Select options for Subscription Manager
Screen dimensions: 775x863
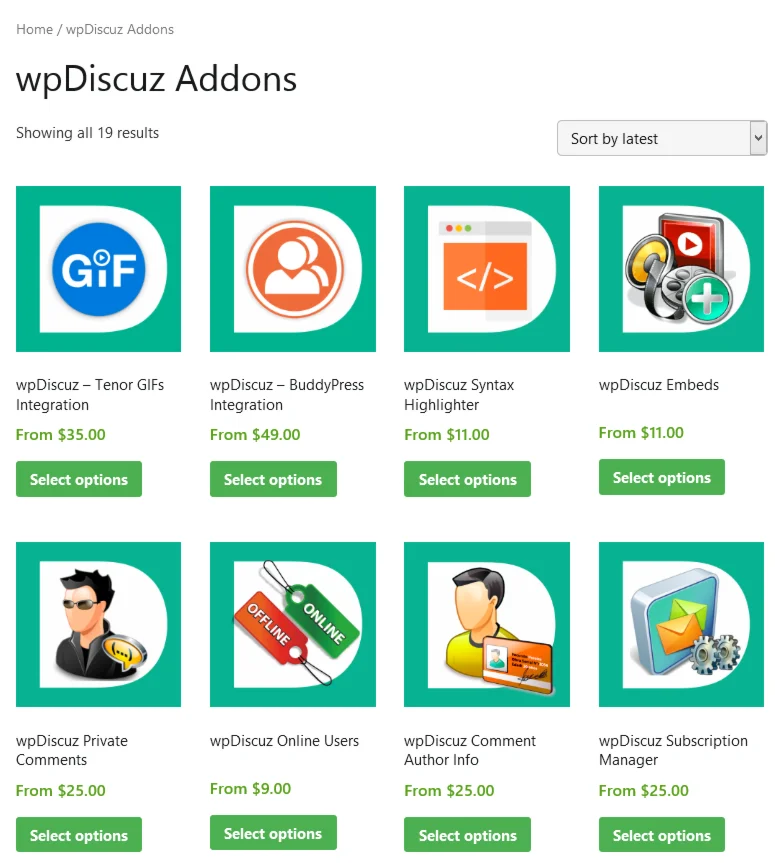[x=662, y=835]
